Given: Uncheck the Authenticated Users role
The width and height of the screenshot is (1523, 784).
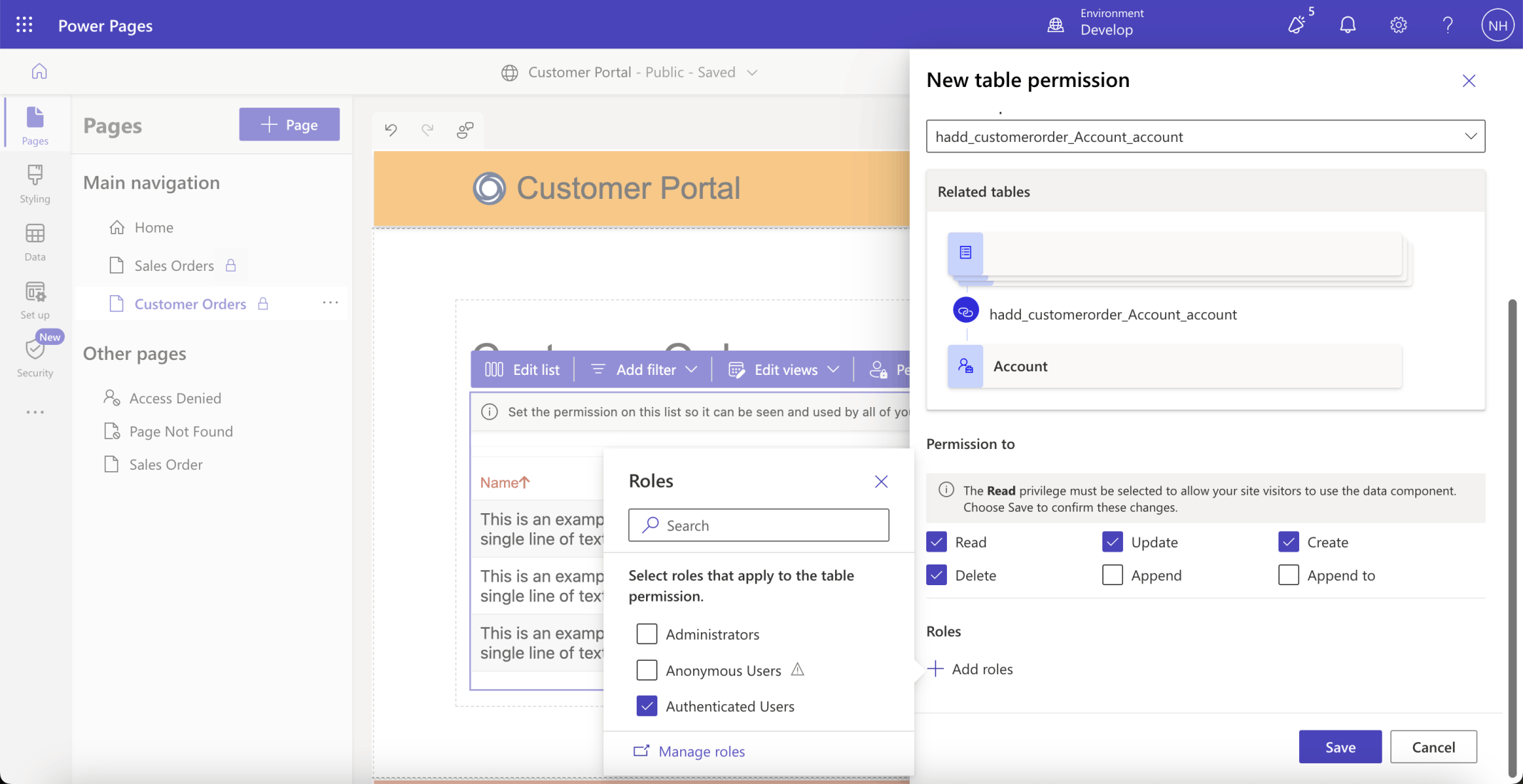Looking at the screenshot, I should coord(647,706).
